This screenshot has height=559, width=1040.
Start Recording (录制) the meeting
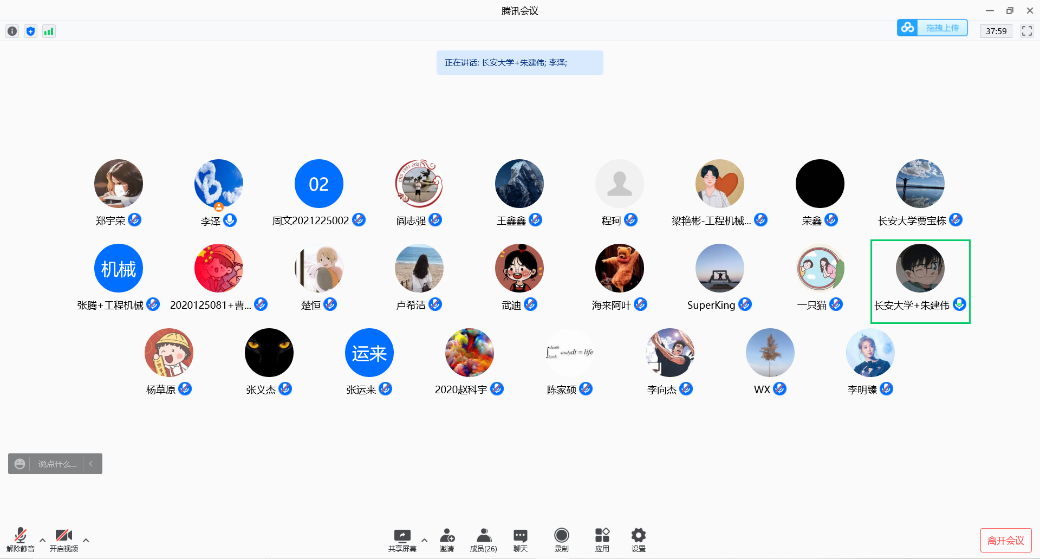tap(561, 540)
